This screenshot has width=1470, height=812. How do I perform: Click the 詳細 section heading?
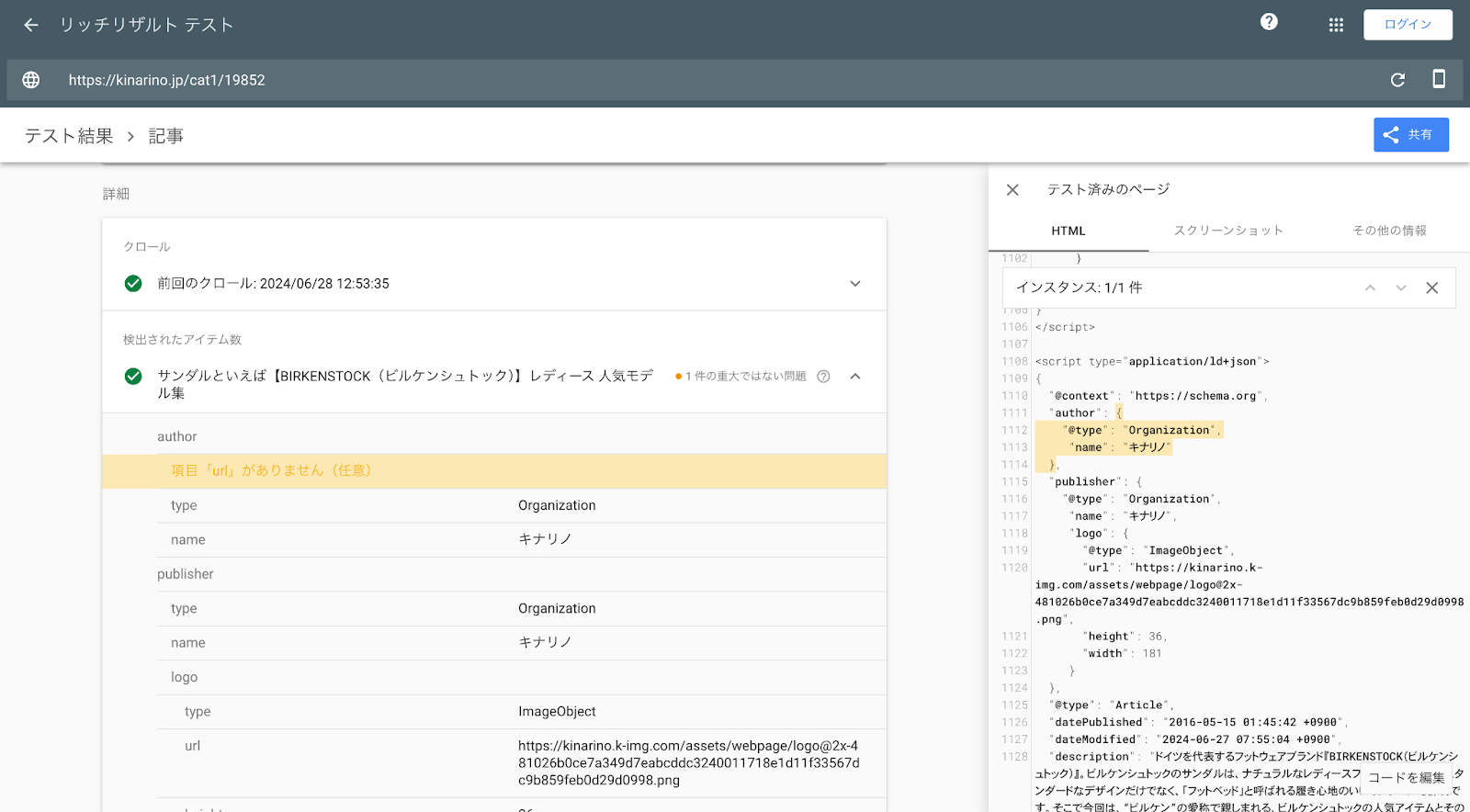[x=116, y=194]
